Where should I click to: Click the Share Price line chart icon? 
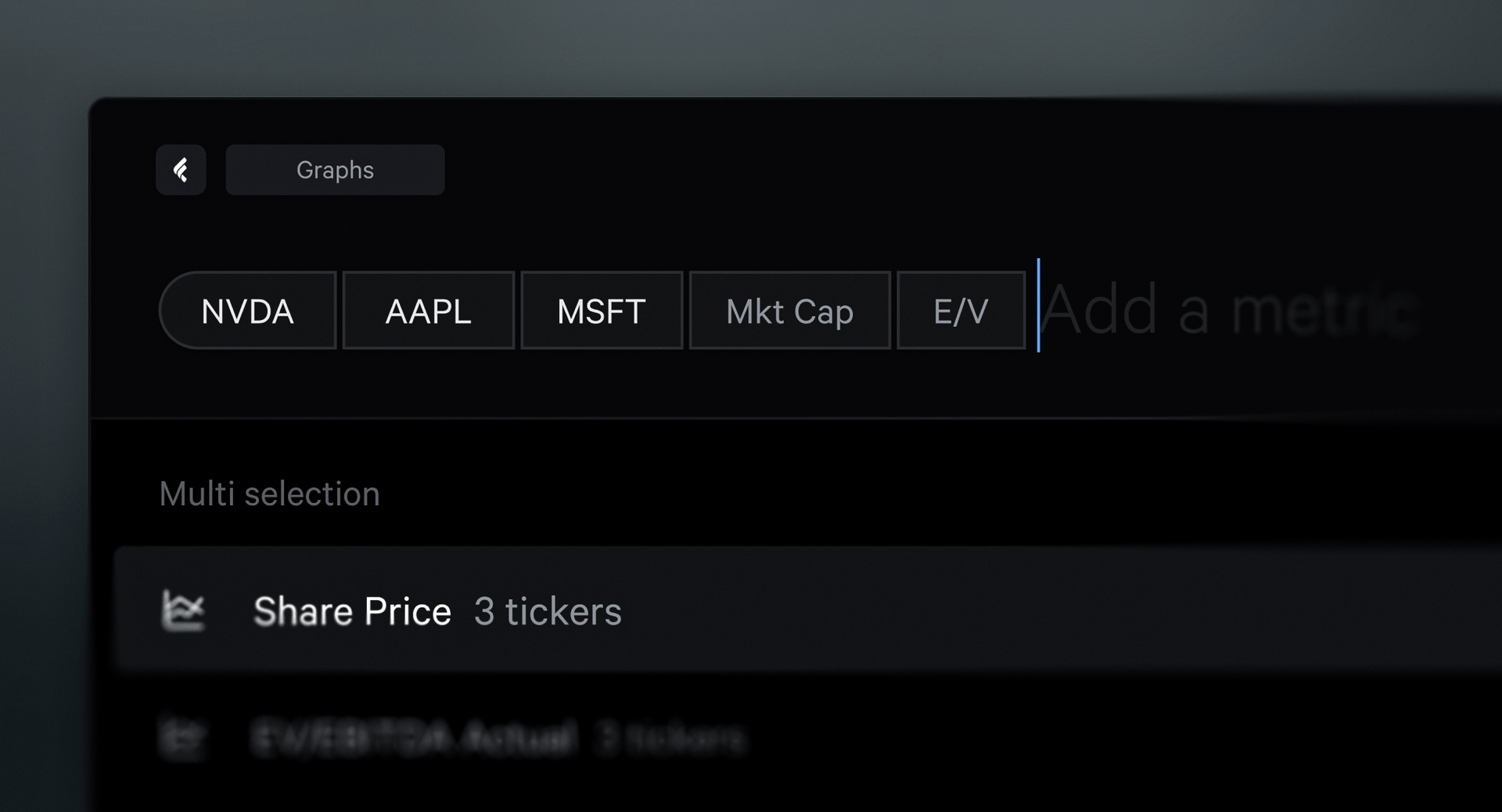coord(183,611)
